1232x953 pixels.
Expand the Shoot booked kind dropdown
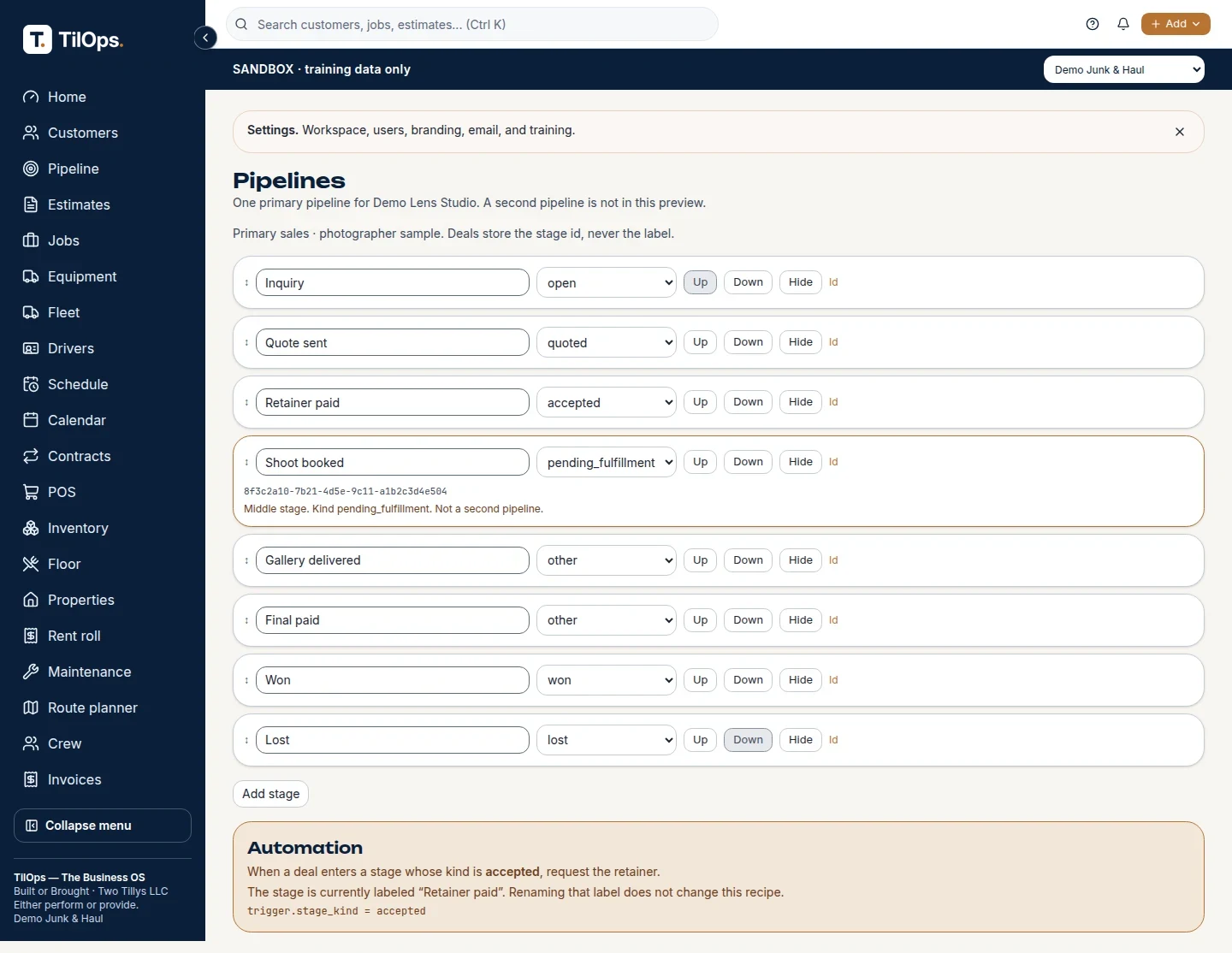pyautogui.click(x=607, y=462)
